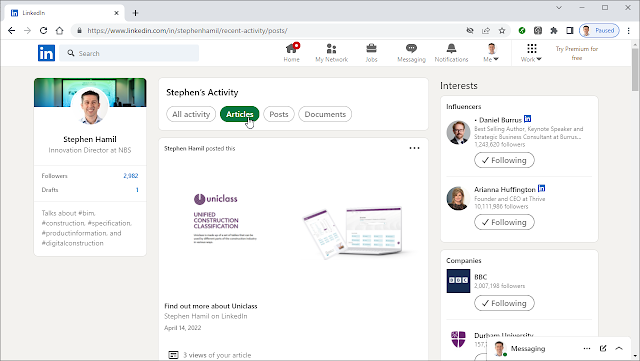This screenshot has height=361, width=640.
Task: Reload the page
Action: [x=43, y=31]
